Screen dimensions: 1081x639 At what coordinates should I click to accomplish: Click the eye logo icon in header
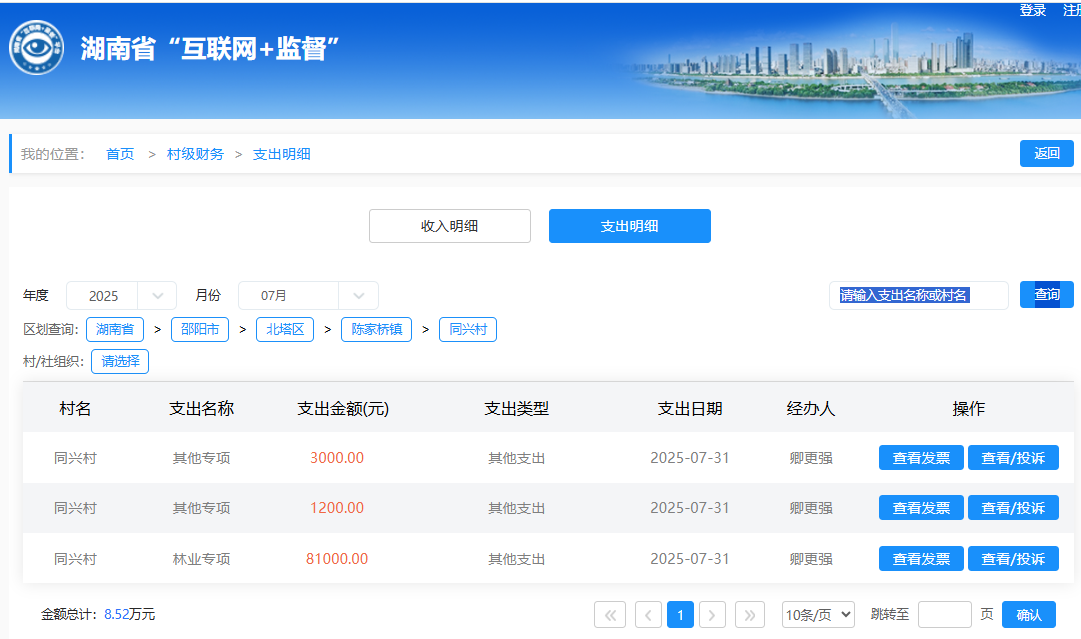click(x=37, y=48)
